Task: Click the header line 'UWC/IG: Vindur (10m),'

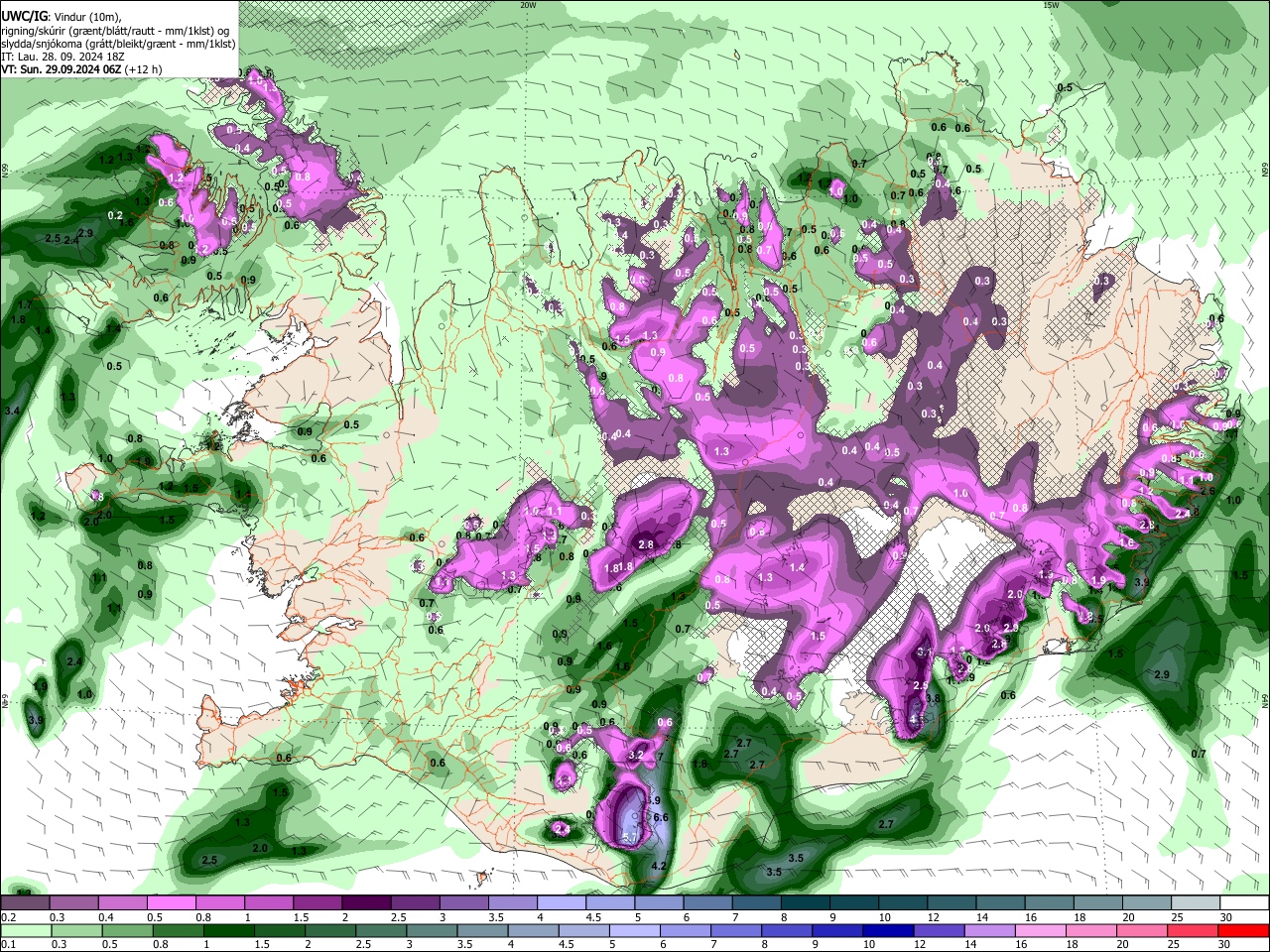Action: pos(62,16)
